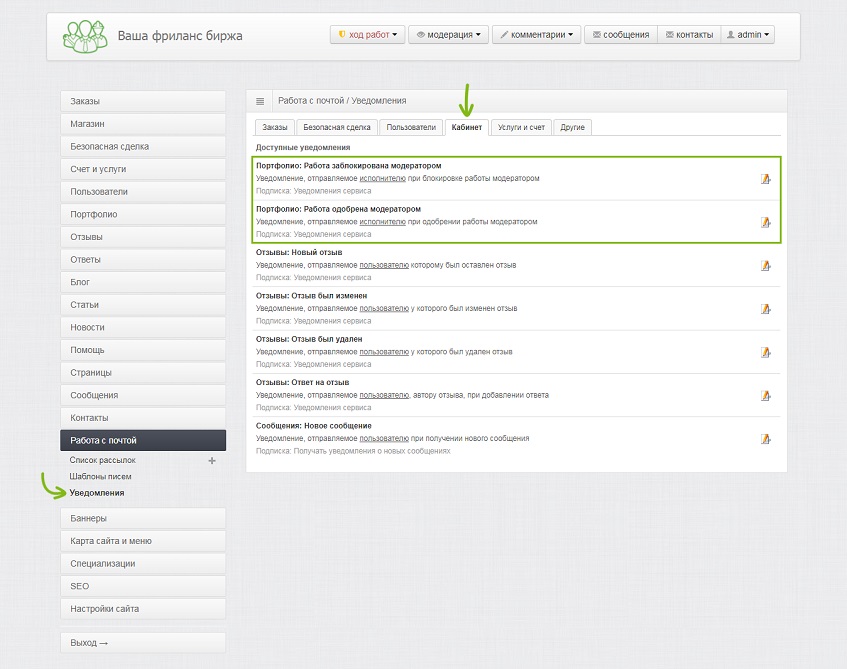Viewport: 847px width, 669px height.
Task: Open 'Портфолио' sidebar section
Action: click(x=143, y=215)
